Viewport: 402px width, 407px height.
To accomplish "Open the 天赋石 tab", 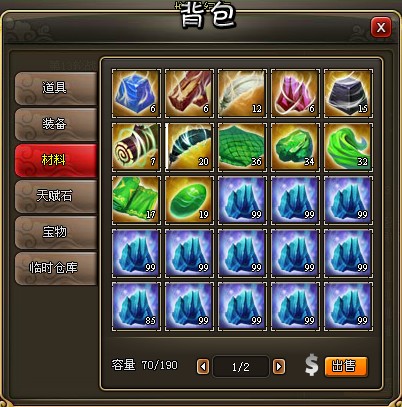I will pos(56,196).
